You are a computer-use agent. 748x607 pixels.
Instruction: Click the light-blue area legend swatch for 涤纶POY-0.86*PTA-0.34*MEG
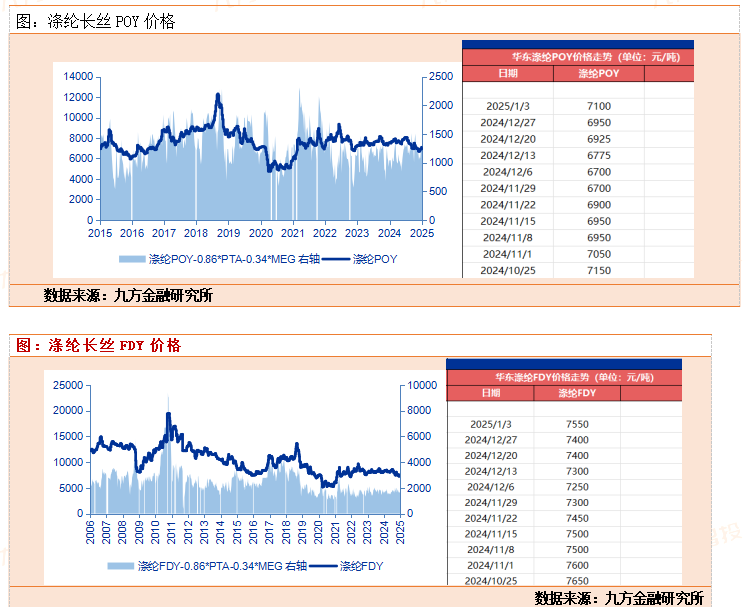click(132, 259)
